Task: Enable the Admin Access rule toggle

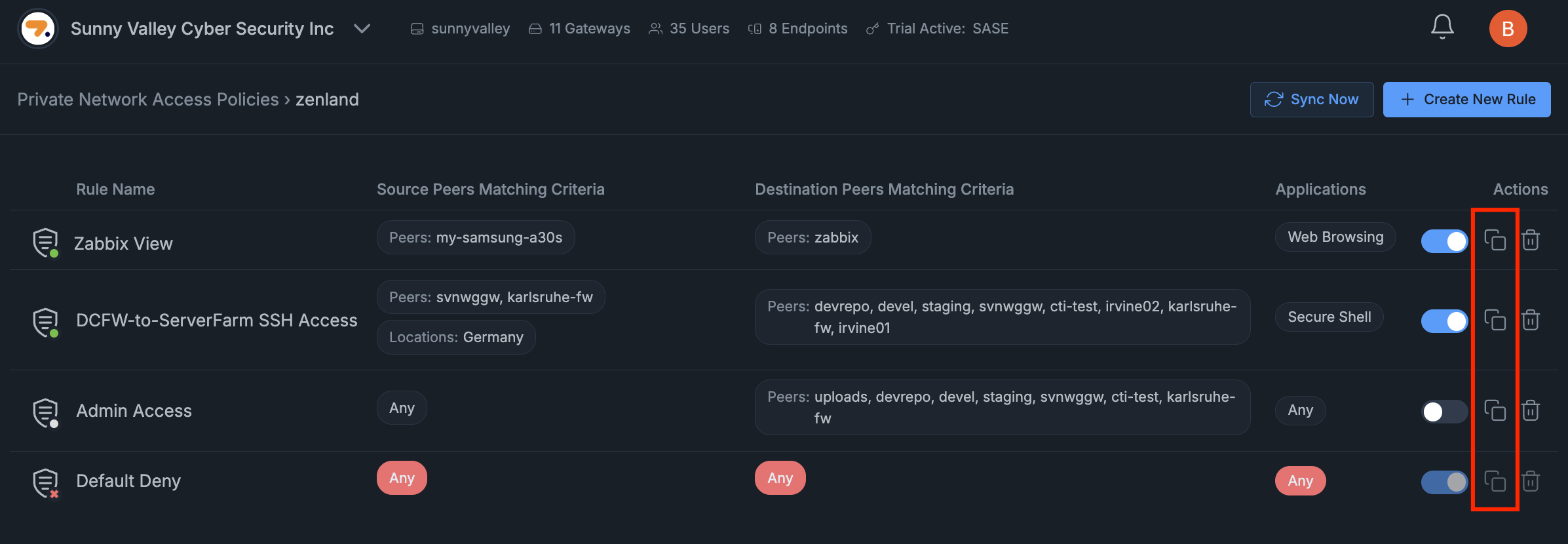Action: tap(1444, 412)
